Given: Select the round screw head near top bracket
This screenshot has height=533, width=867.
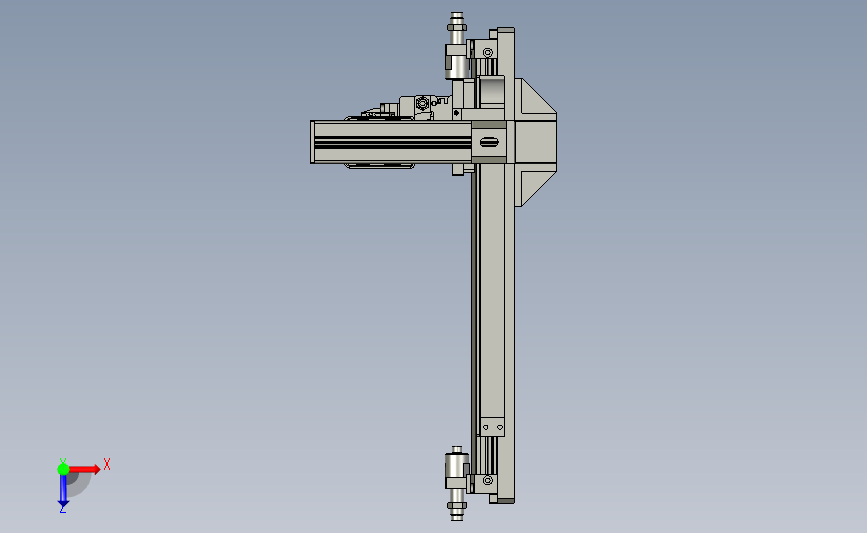Looking at the screenshot, I should pos(488,53).
